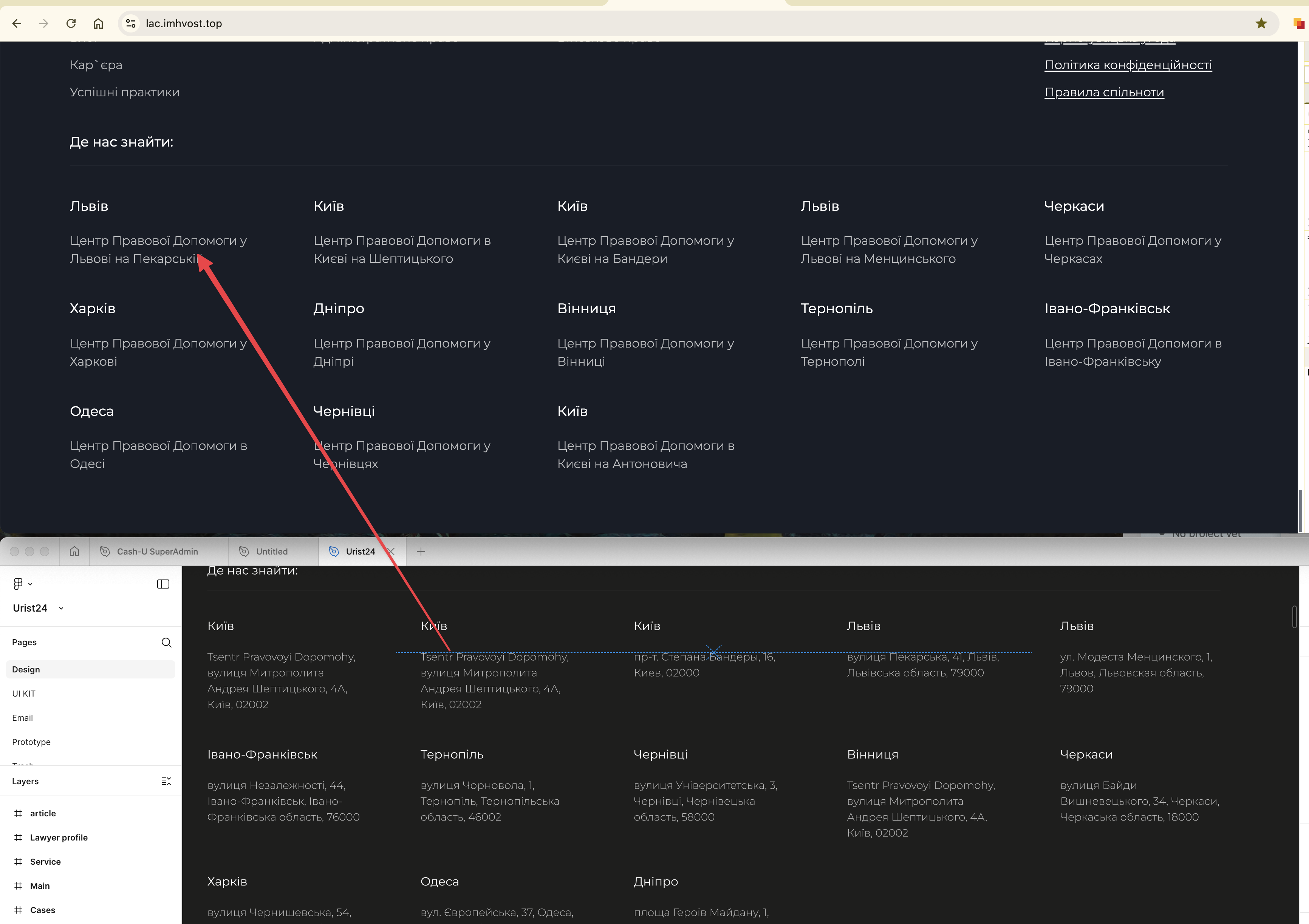The image size is (1309, 924).
Task: Toggle the sidebar panel icon in Figma
Action: 163,584
